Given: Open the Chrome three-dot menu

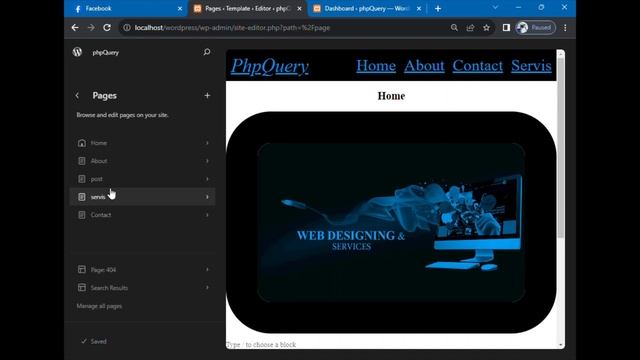Looking at the screenshot, I should 565,27.
